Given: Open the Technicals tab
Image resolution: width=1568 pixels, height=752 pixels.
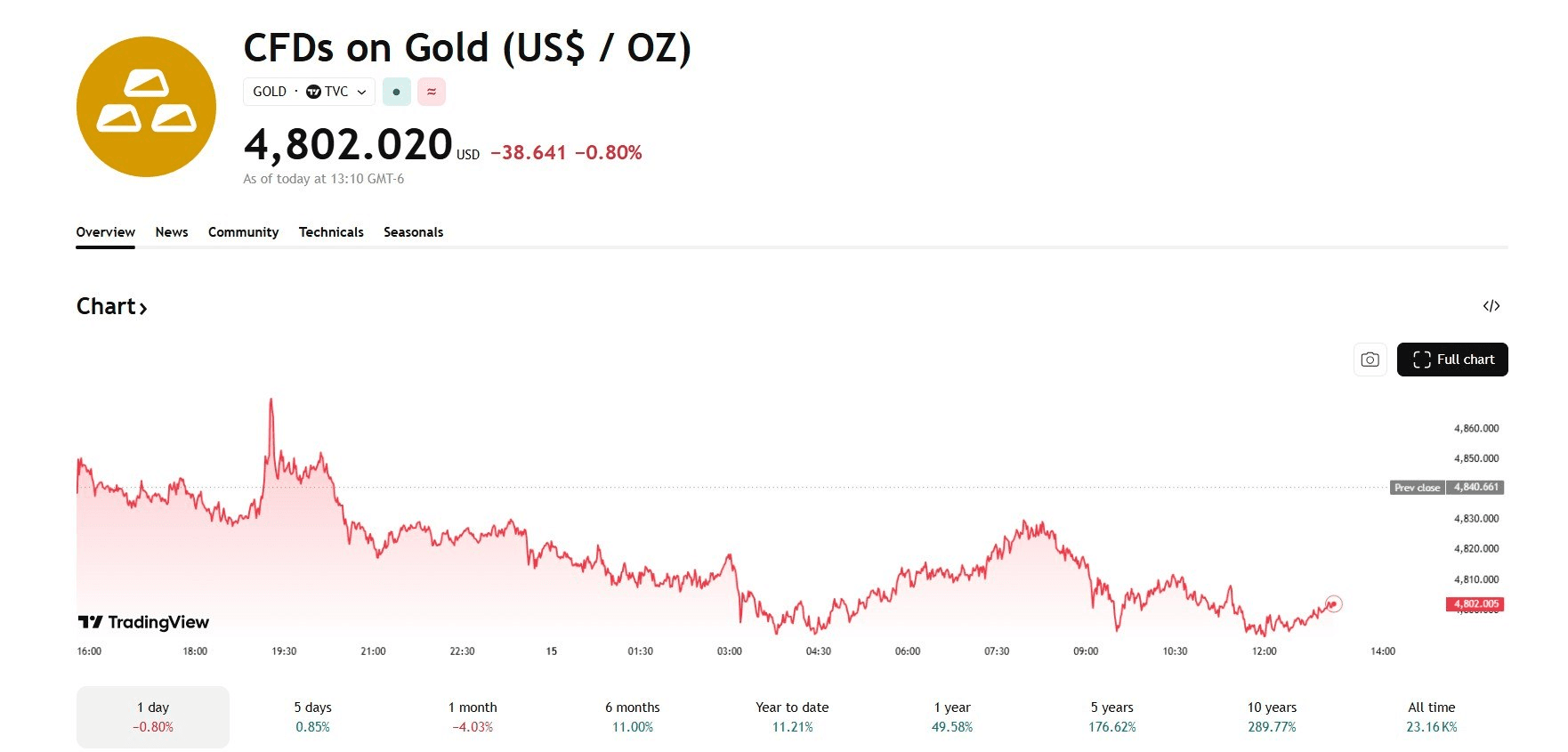Looking at the screenshot, I should [x=331, y=232].
